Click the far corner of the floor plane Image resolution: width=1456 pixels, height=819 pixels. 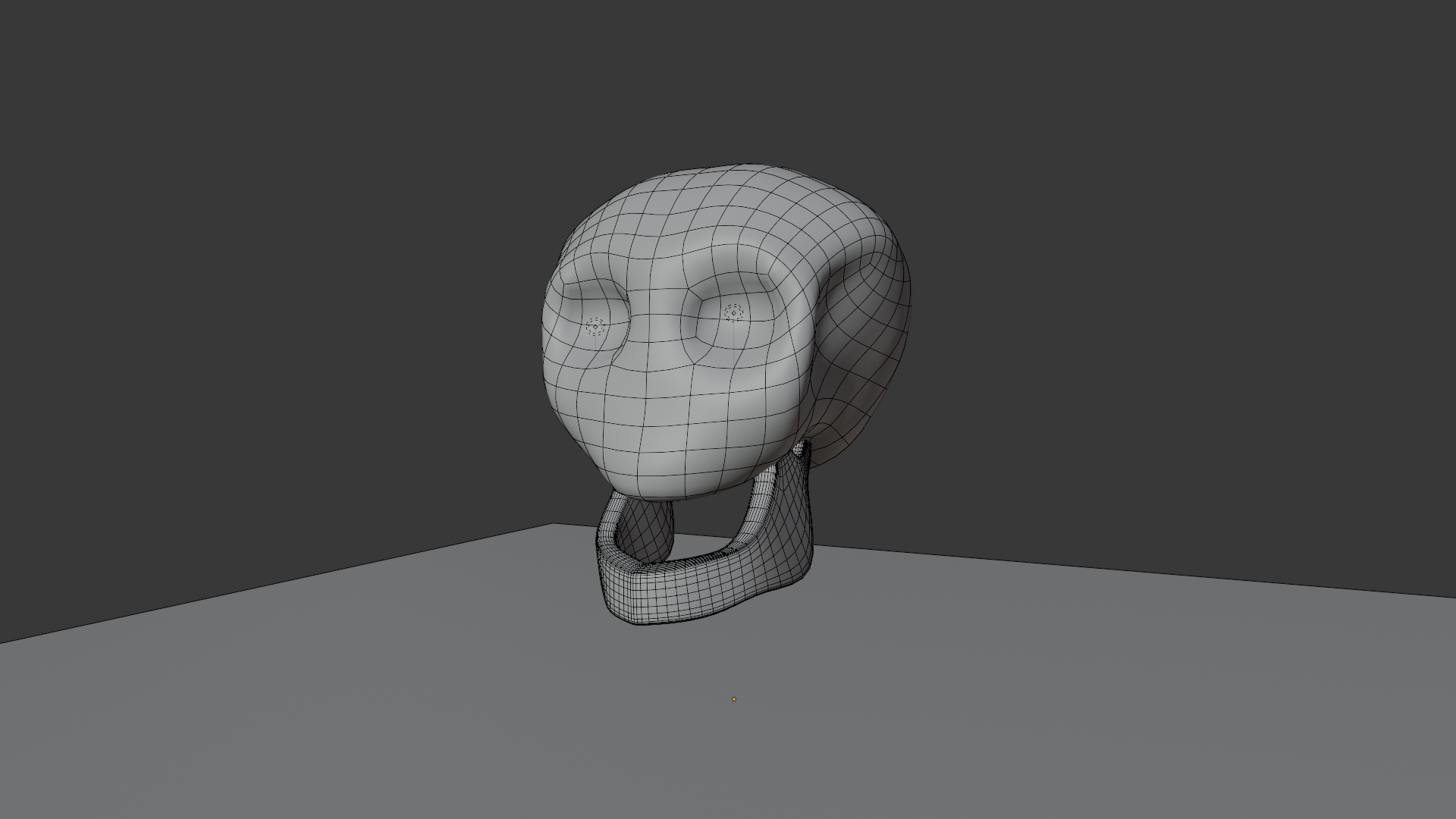click(555, 526)
